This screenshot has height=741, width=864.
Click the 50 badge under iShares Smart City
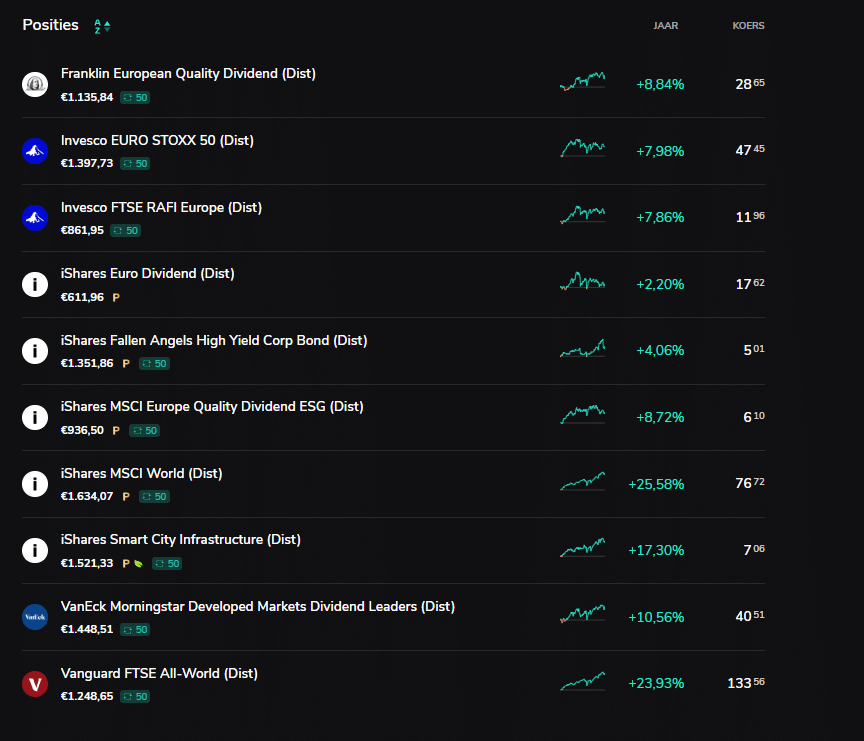point(167,564)
